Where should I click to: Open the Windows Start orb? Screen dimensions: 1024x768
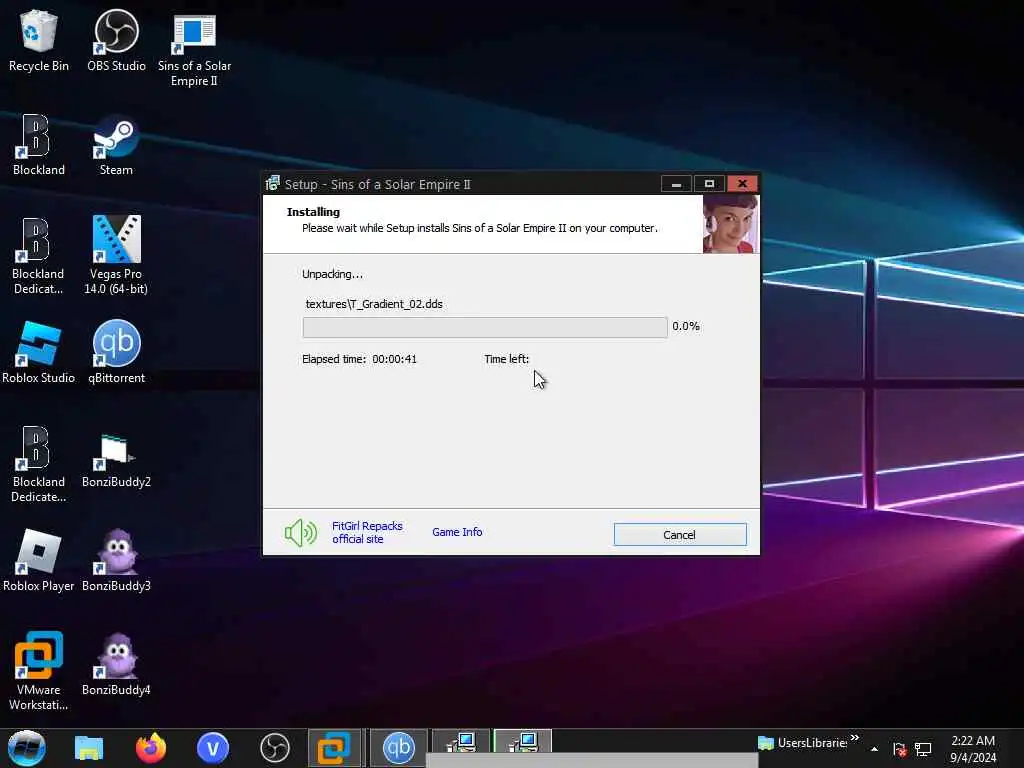(x=26, y=748)
